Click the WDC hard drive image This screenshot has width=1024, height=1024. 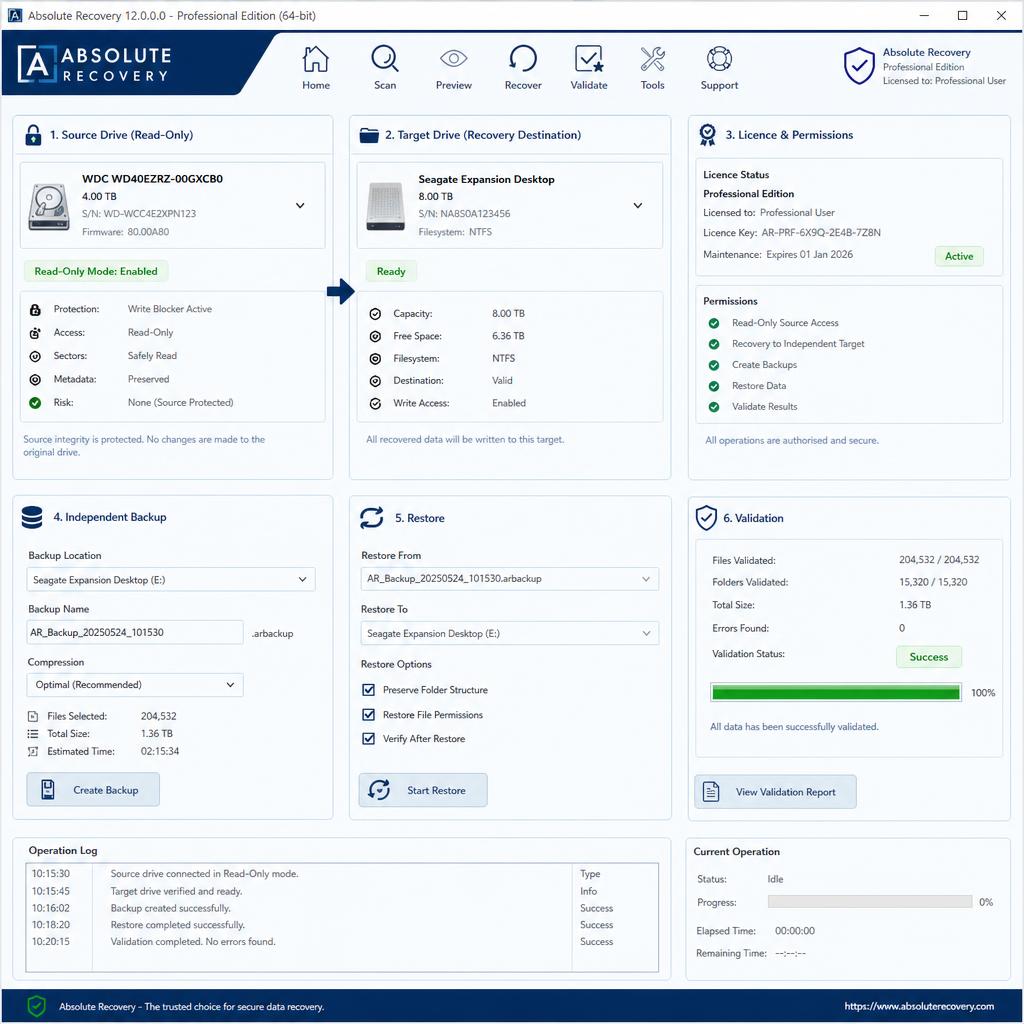(x=49, y=206)
